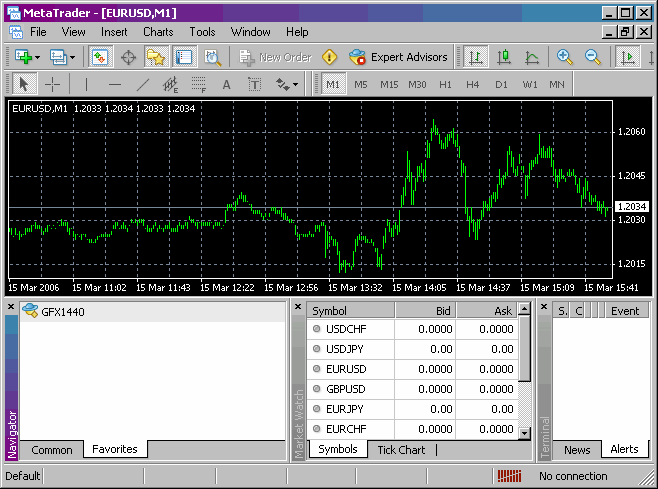This screenshot has height=489, width=658.
Task: Click the Market Watch scrollbar down arrow
Action: (x=525, y=433)
